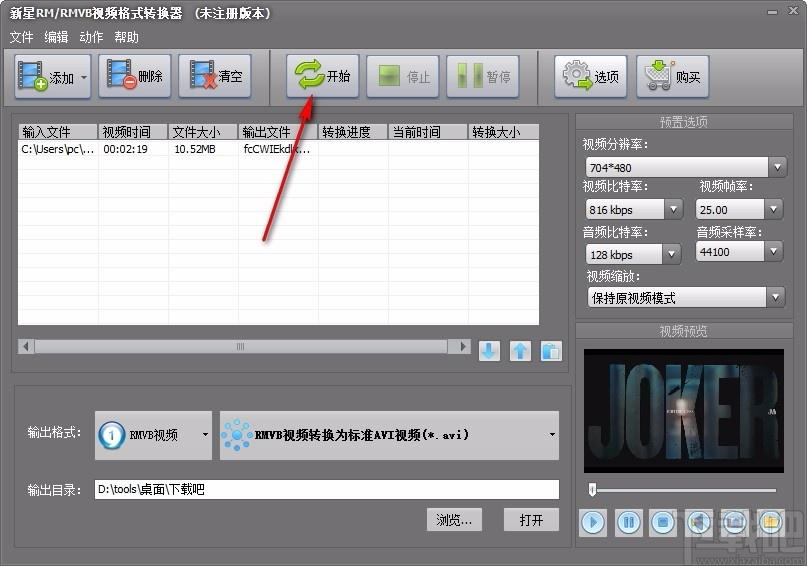Minimize the converter window

click(x=772, y=12)
